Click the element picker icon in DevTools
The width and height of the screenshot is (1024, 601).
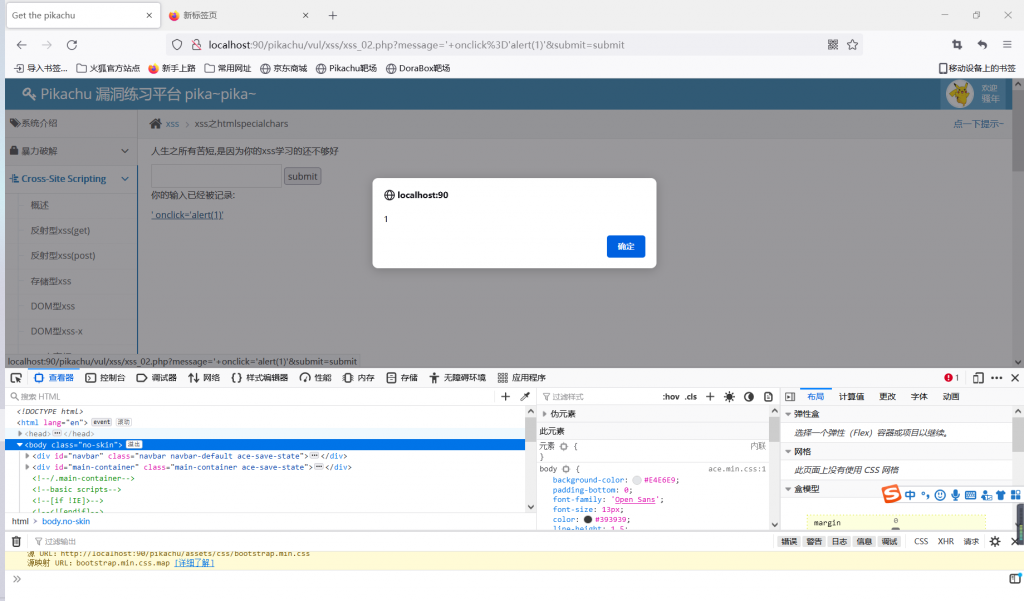pyautogui.click(x=16, y=378)
